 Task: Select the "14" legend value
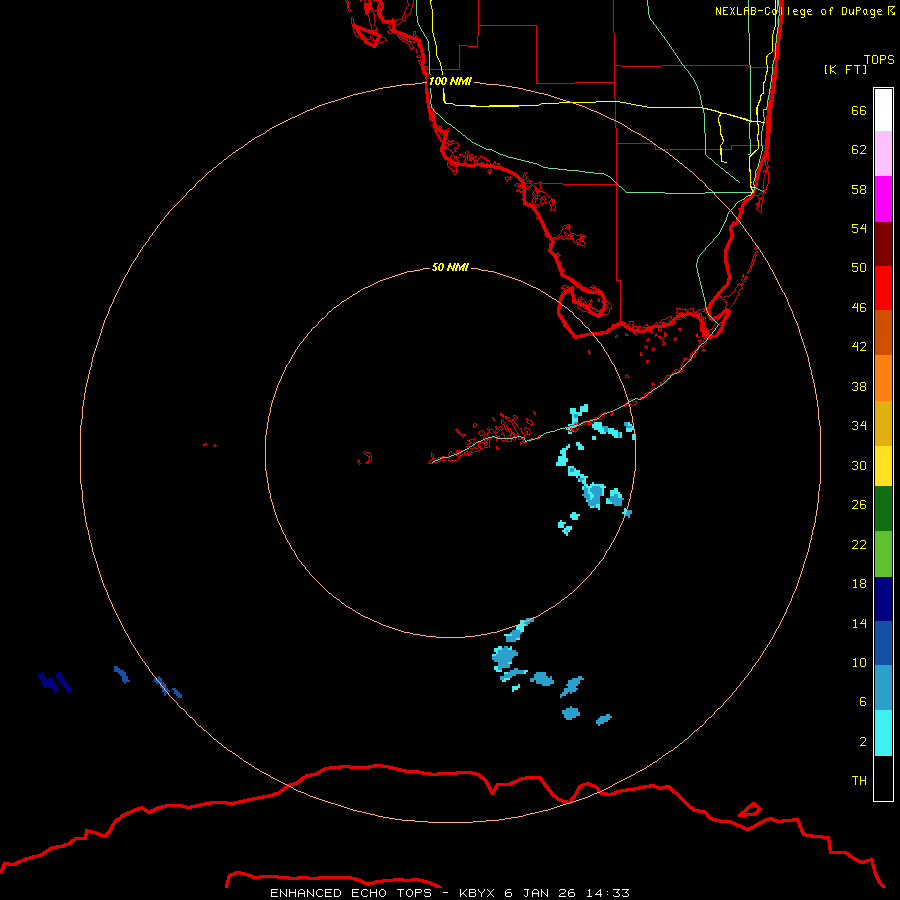click(x=859, y=623)
